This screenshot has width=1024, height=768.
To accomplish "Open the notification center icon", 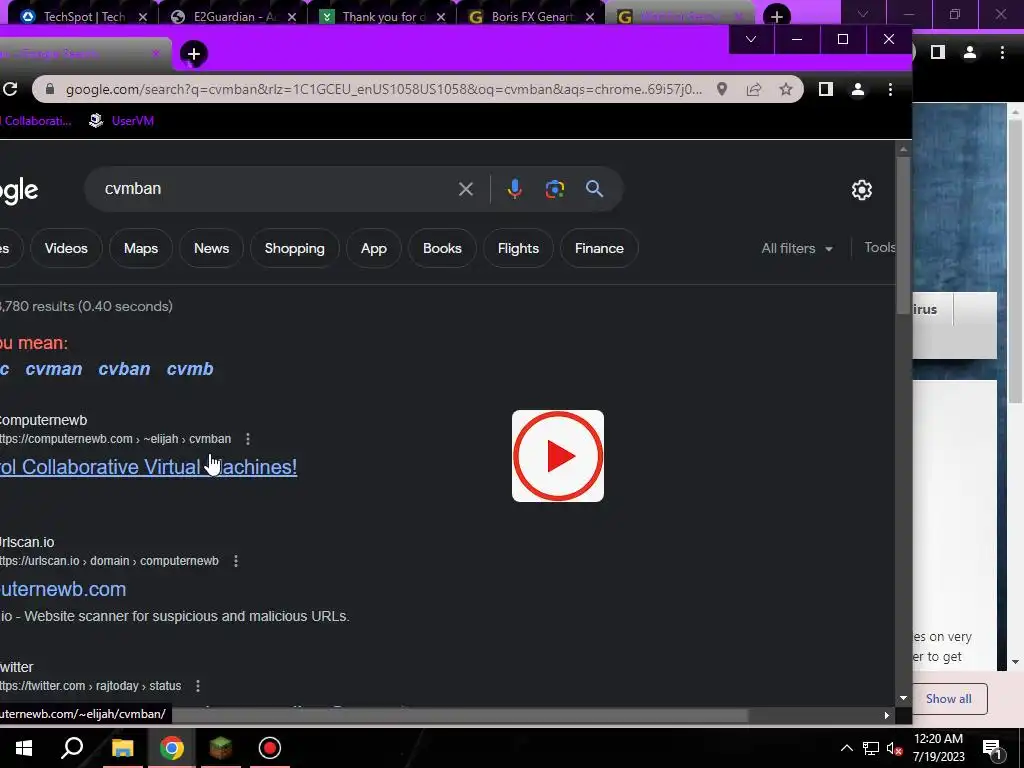I will coord(993,750).
